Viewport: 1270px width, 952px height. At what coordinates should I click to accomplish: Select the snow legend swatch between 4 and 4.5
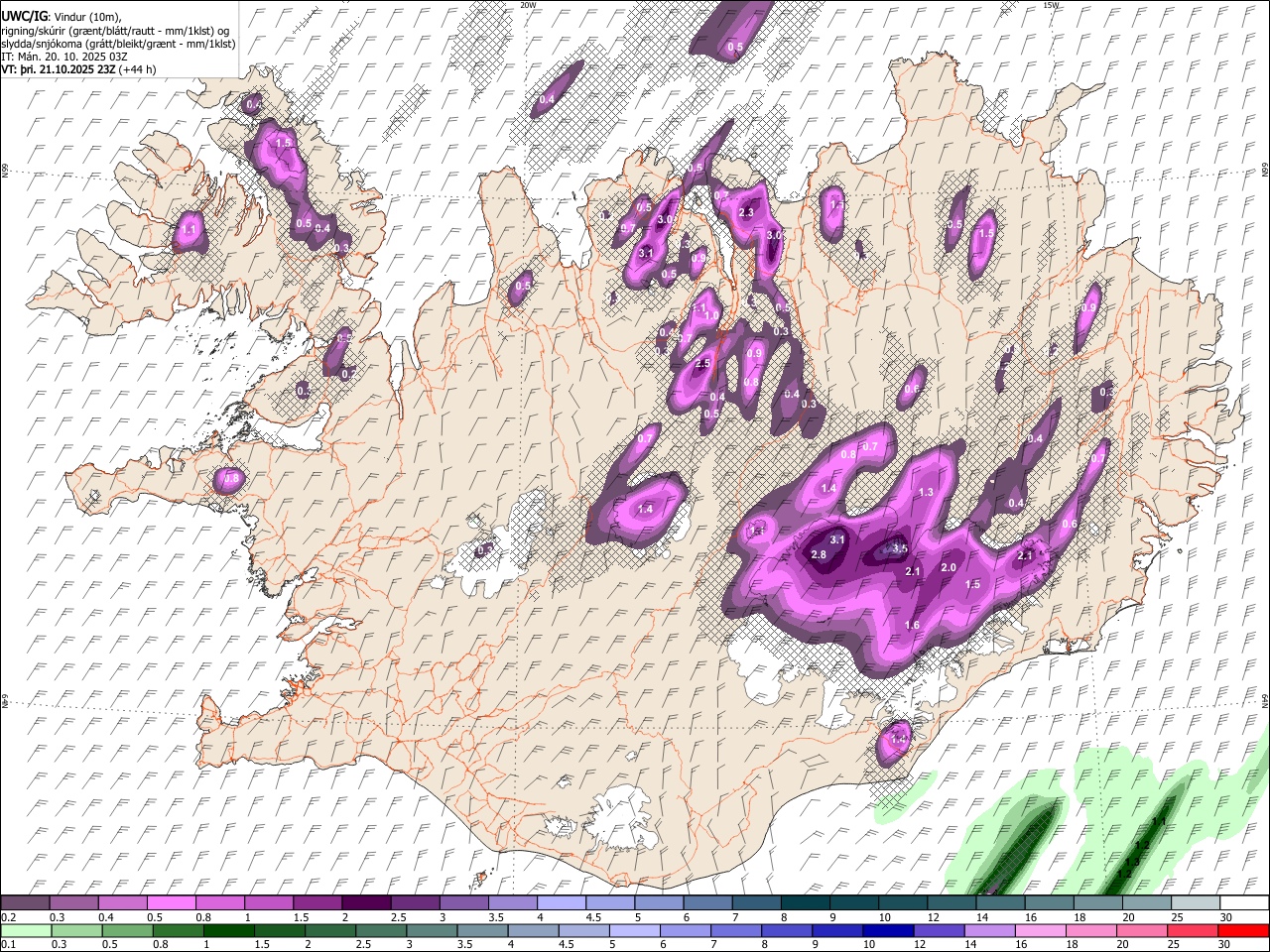(561, 903)
